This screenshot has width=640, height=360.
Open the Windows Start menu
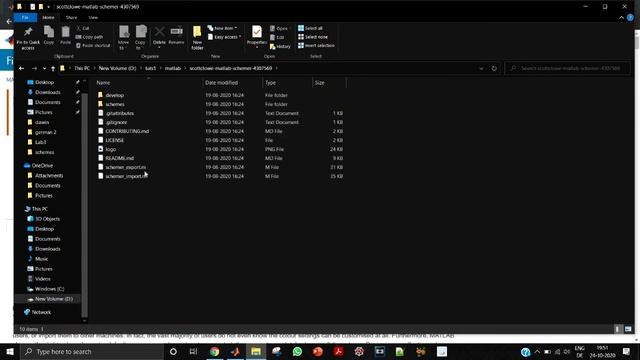coord(10,351)
